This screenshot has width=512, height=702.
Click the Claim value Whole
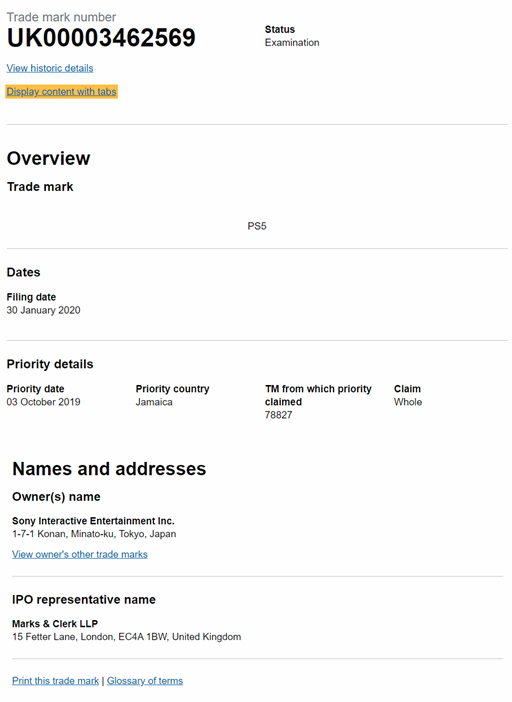pos(408,402)
